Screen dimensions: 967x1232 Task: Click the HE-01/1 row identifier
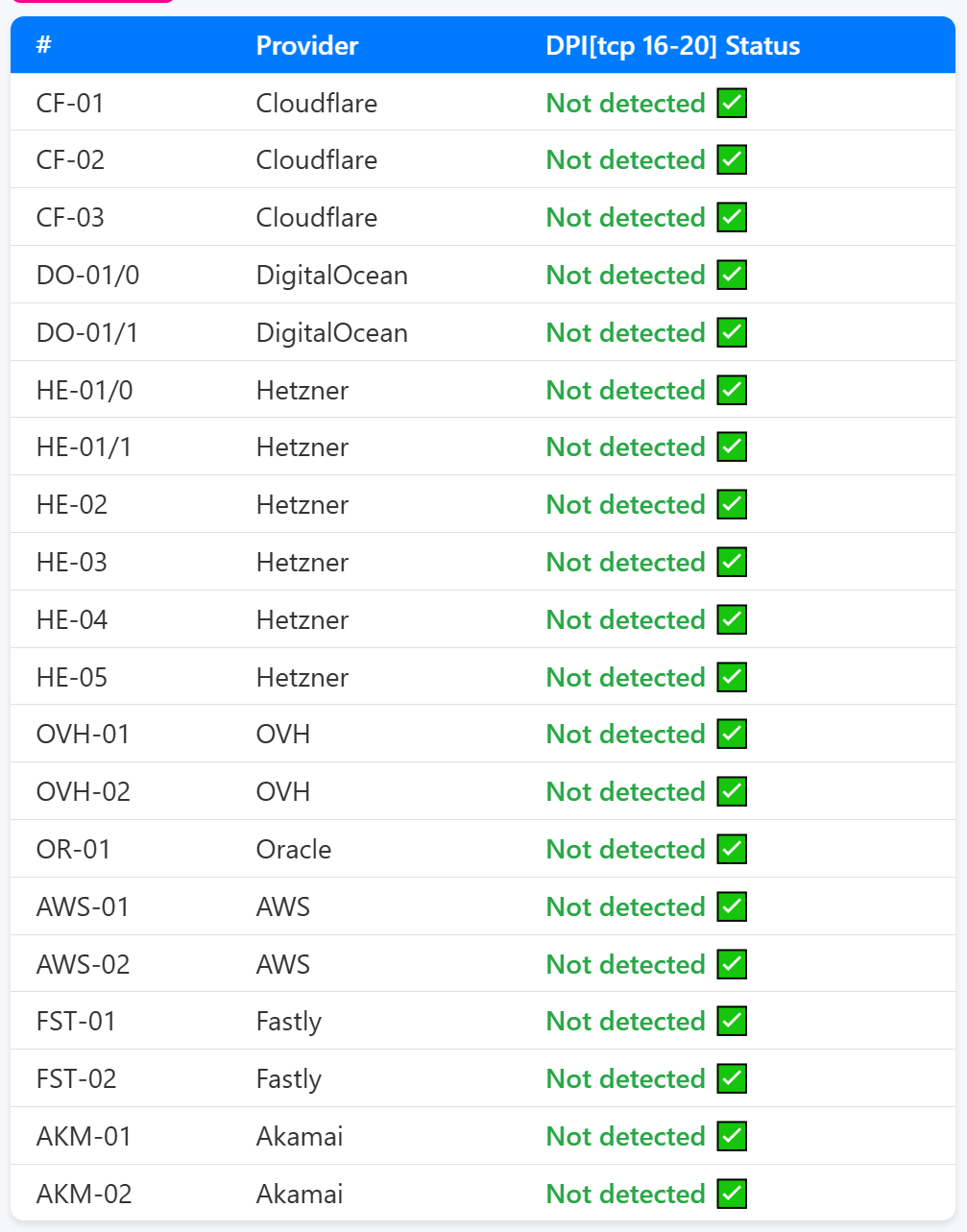[x=84, y=447]
